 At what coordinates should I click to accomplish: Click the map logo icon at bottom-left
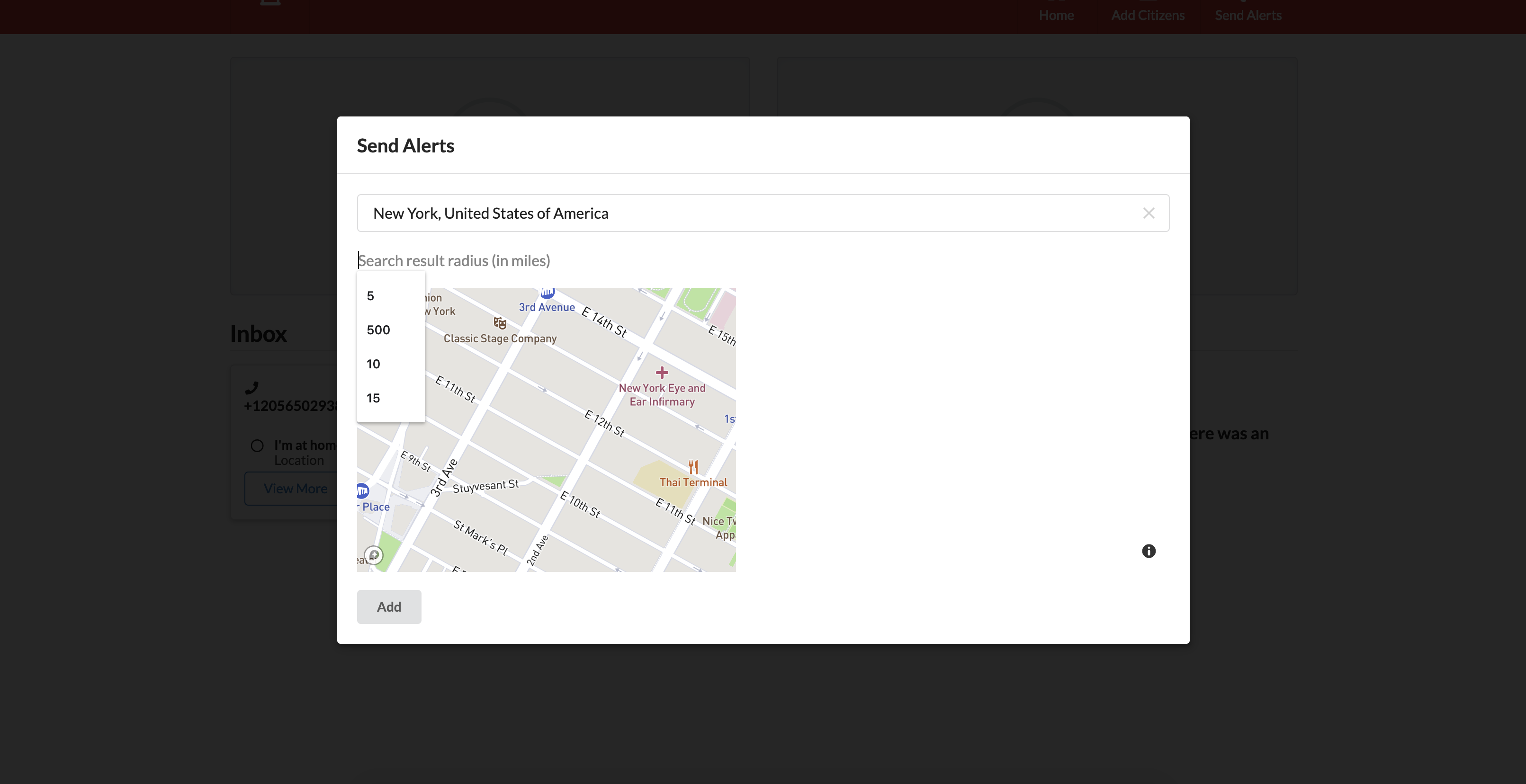point(373,555)
